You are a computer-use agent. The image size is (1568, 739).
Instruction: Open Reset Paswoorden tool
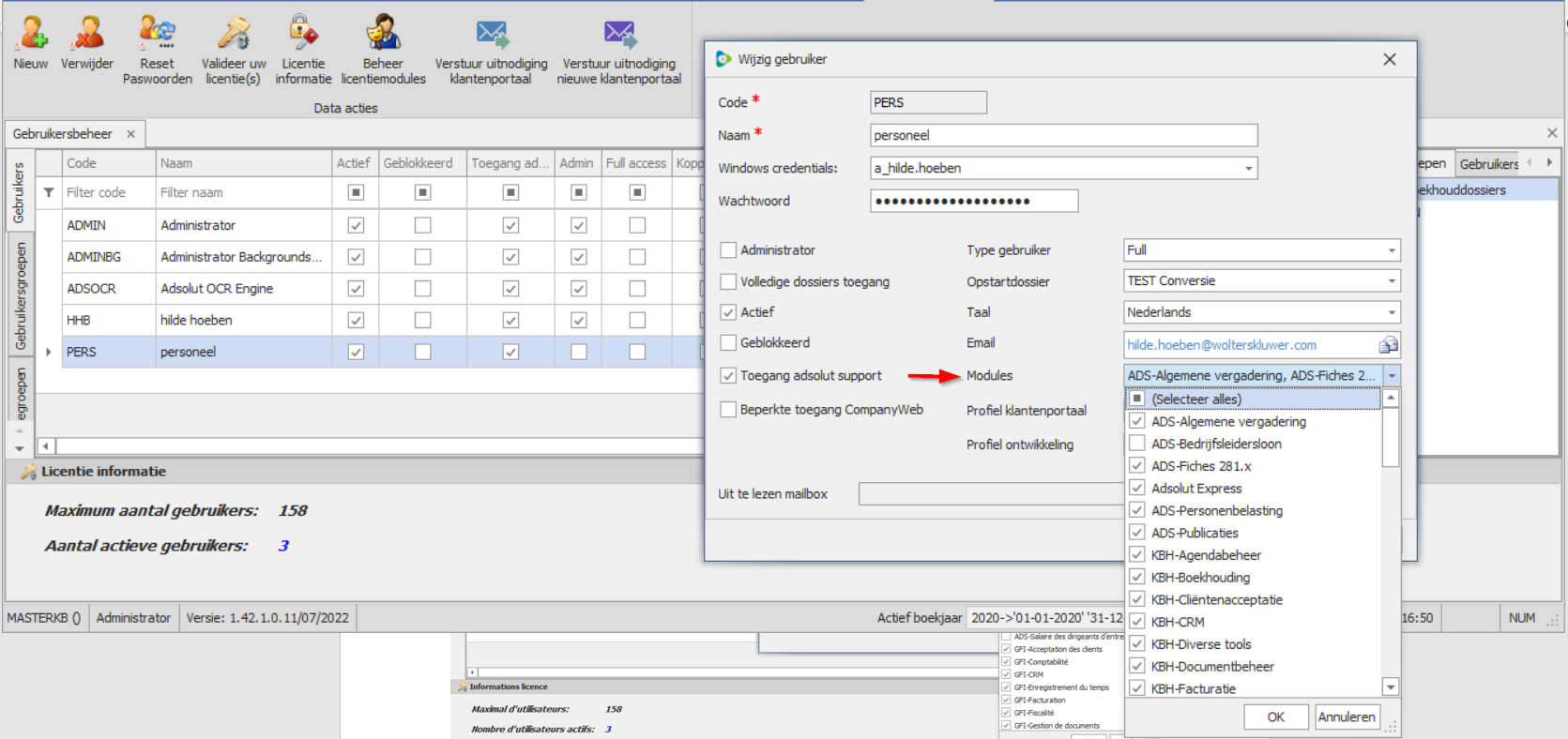click(157, 34)
